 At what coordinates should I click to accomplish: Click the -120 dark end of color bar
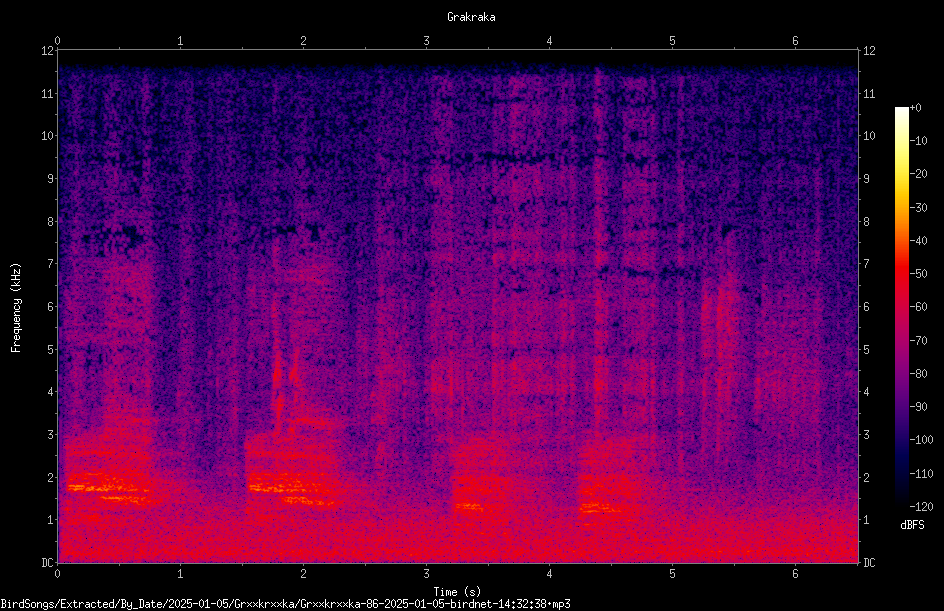pyautogui.click(x=901, y=504)
